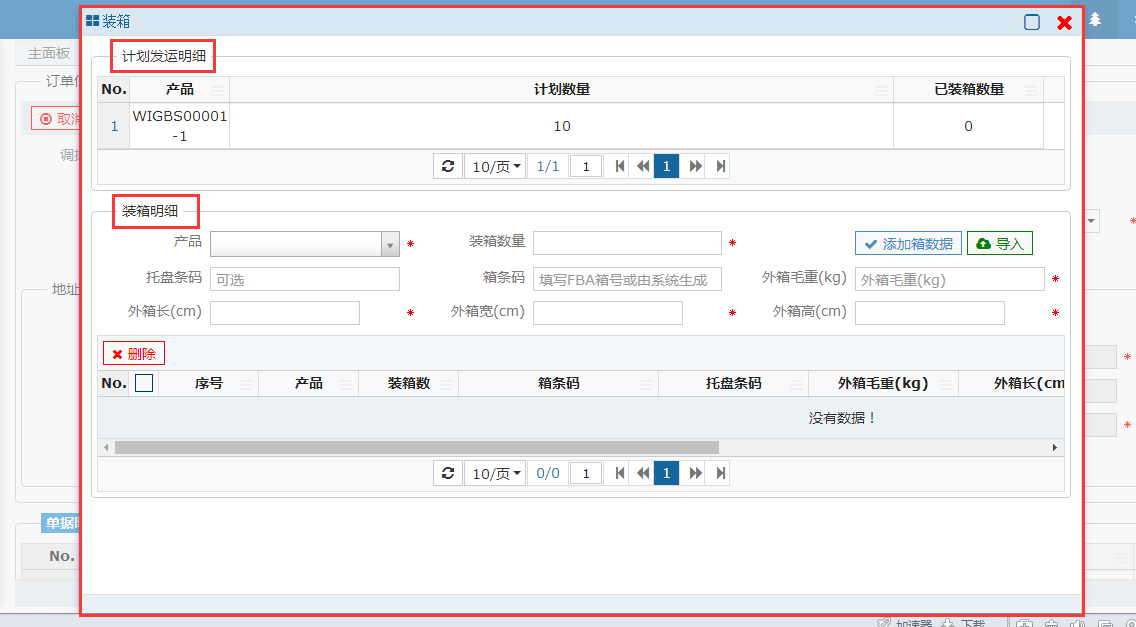Image resolution: width=1136 pixels, height=627 pixels.
Task: Open column menu of 已装箱数量 header
Action: tap(1030, 90)
